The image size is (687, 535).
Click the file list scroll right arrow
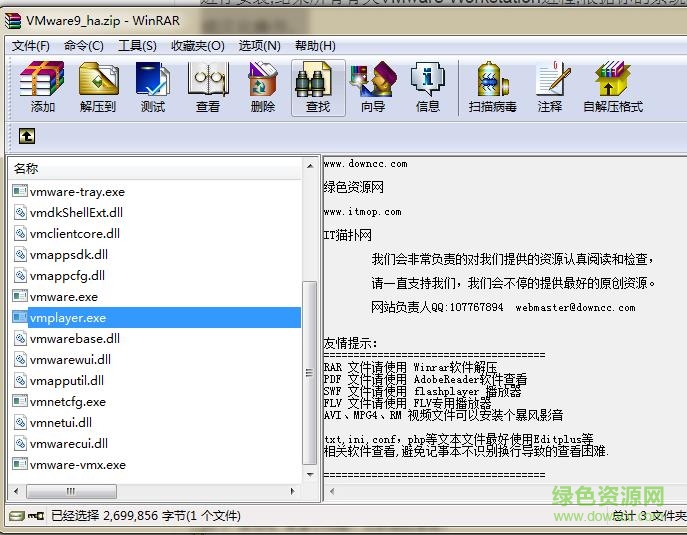[x=292, y=491]
